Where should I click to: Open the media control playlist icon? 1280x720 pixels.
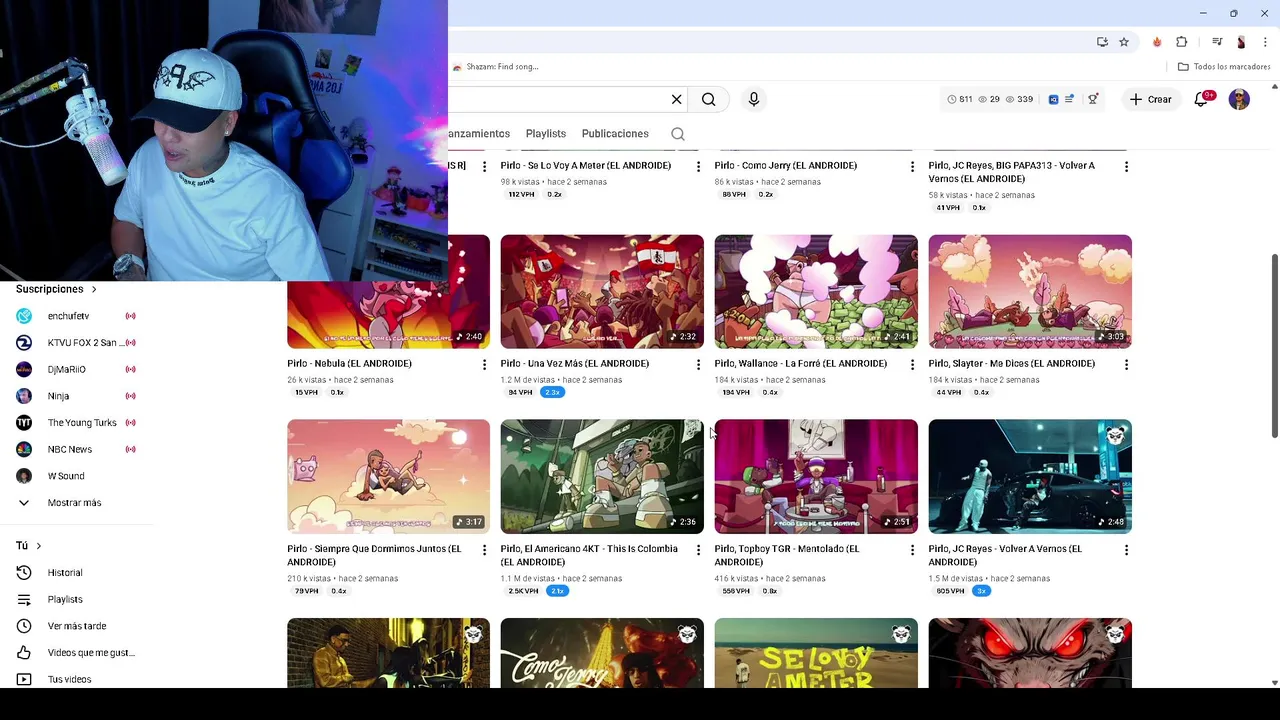(1217, 42)
